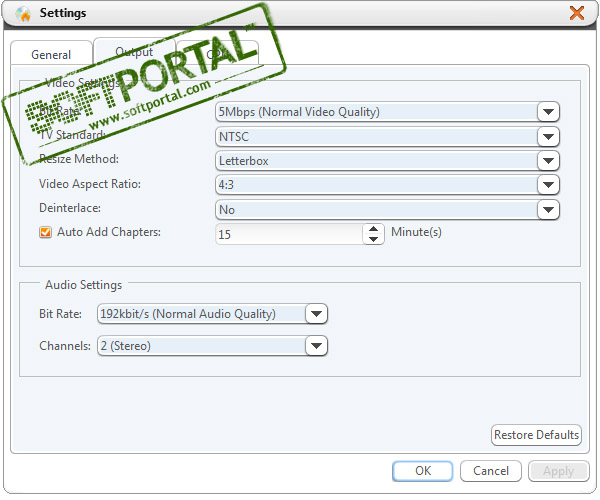The image size is (600, 500).
Task: Click the Minute(s) label
Action: [416, 232]
